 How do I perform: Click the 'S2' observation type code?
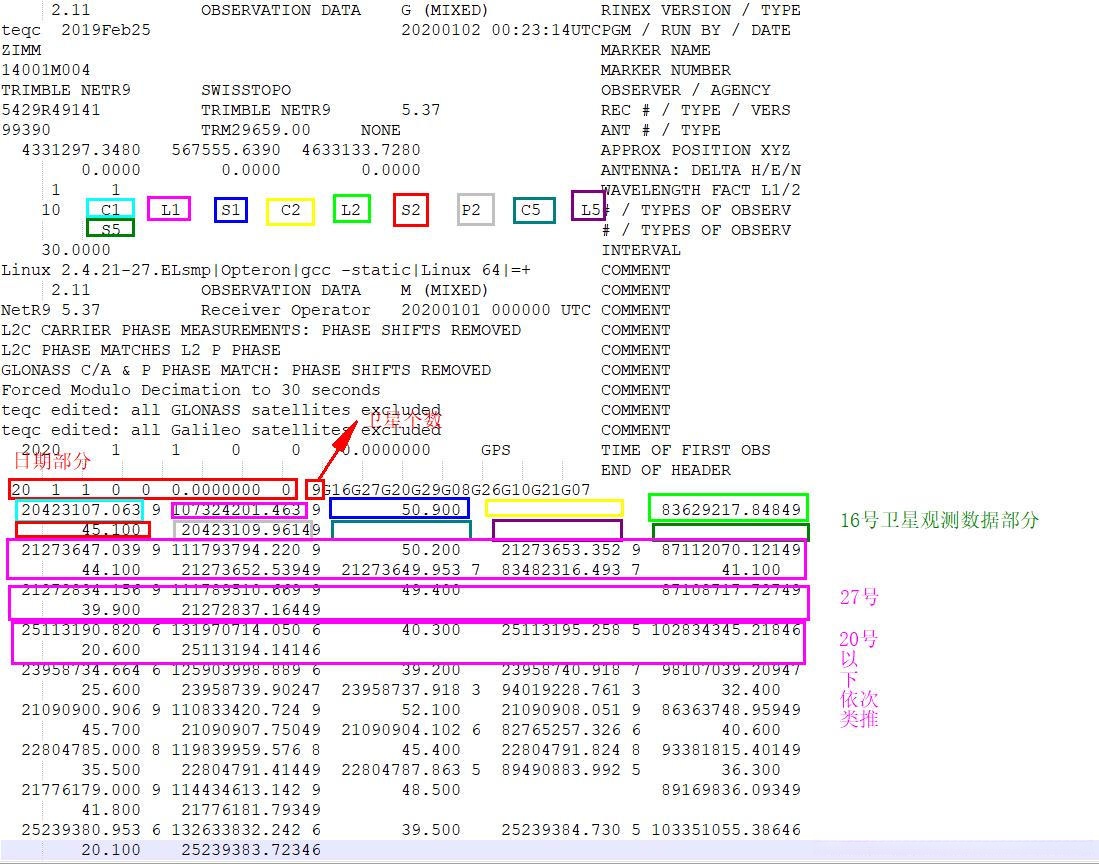pyautogui.click(x=411, y=210)
